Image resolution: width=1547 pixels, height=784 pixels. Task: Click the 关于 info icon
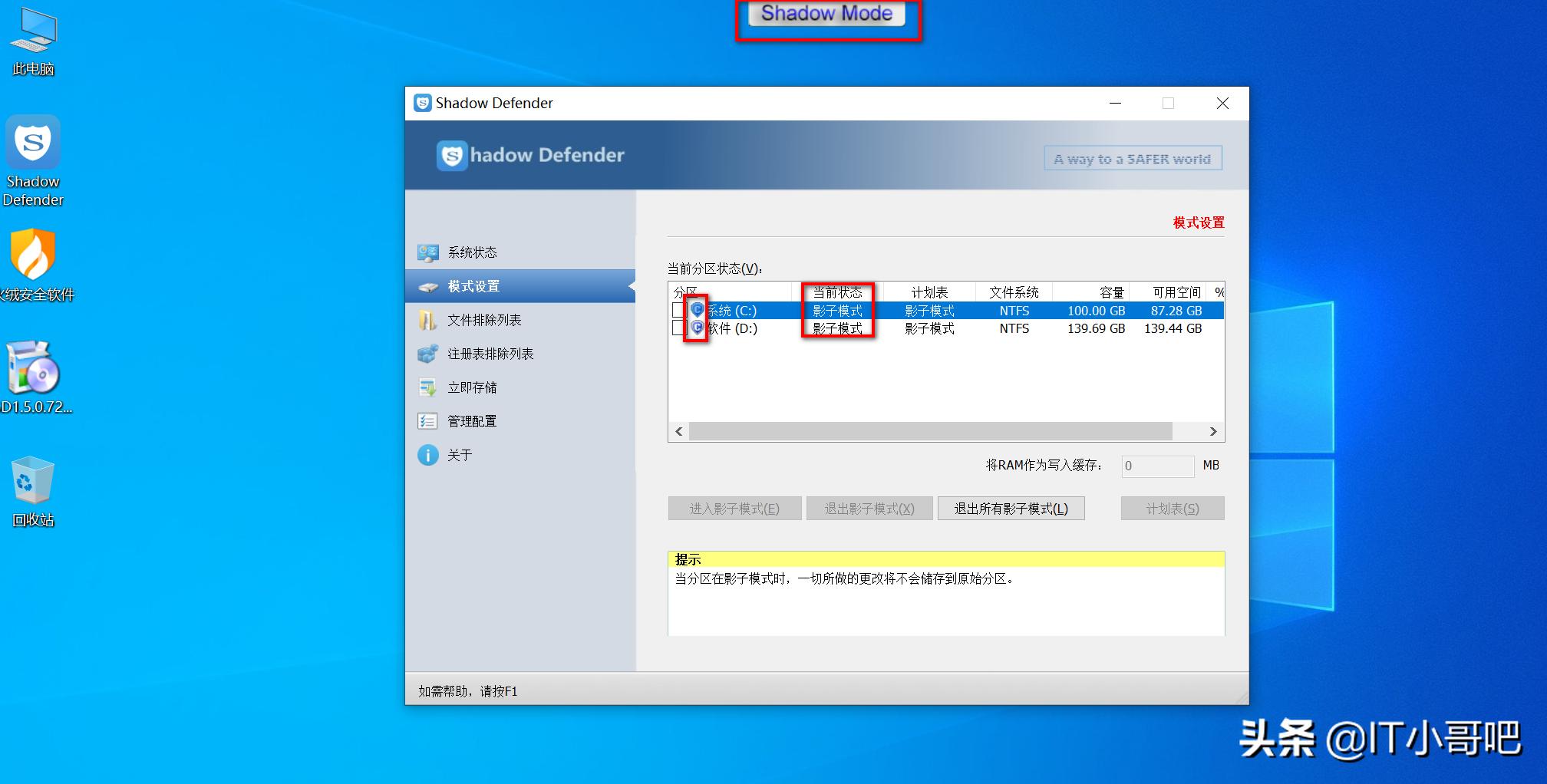[428, 455]
